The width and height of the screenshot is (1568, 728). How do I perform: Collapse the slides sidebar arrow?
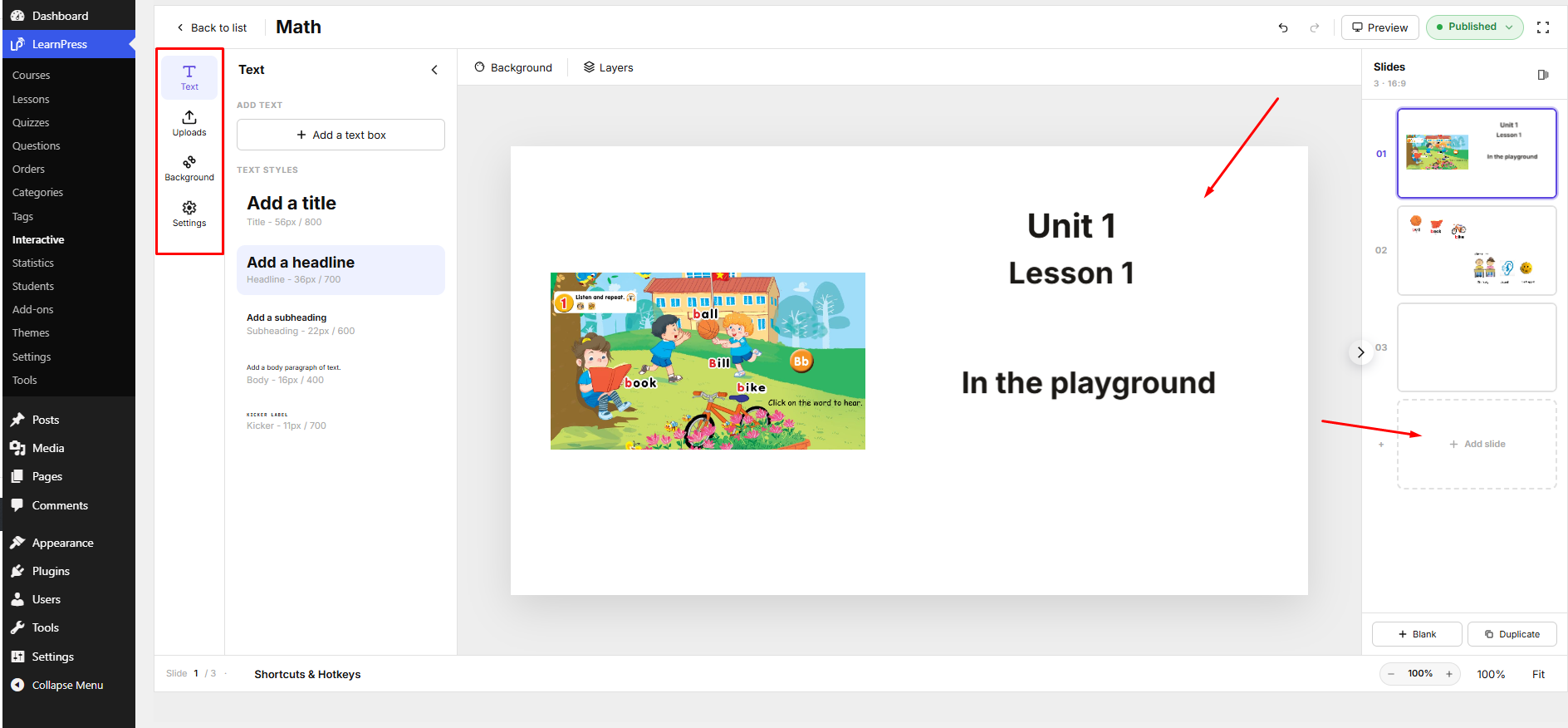tap(1360, 352)
